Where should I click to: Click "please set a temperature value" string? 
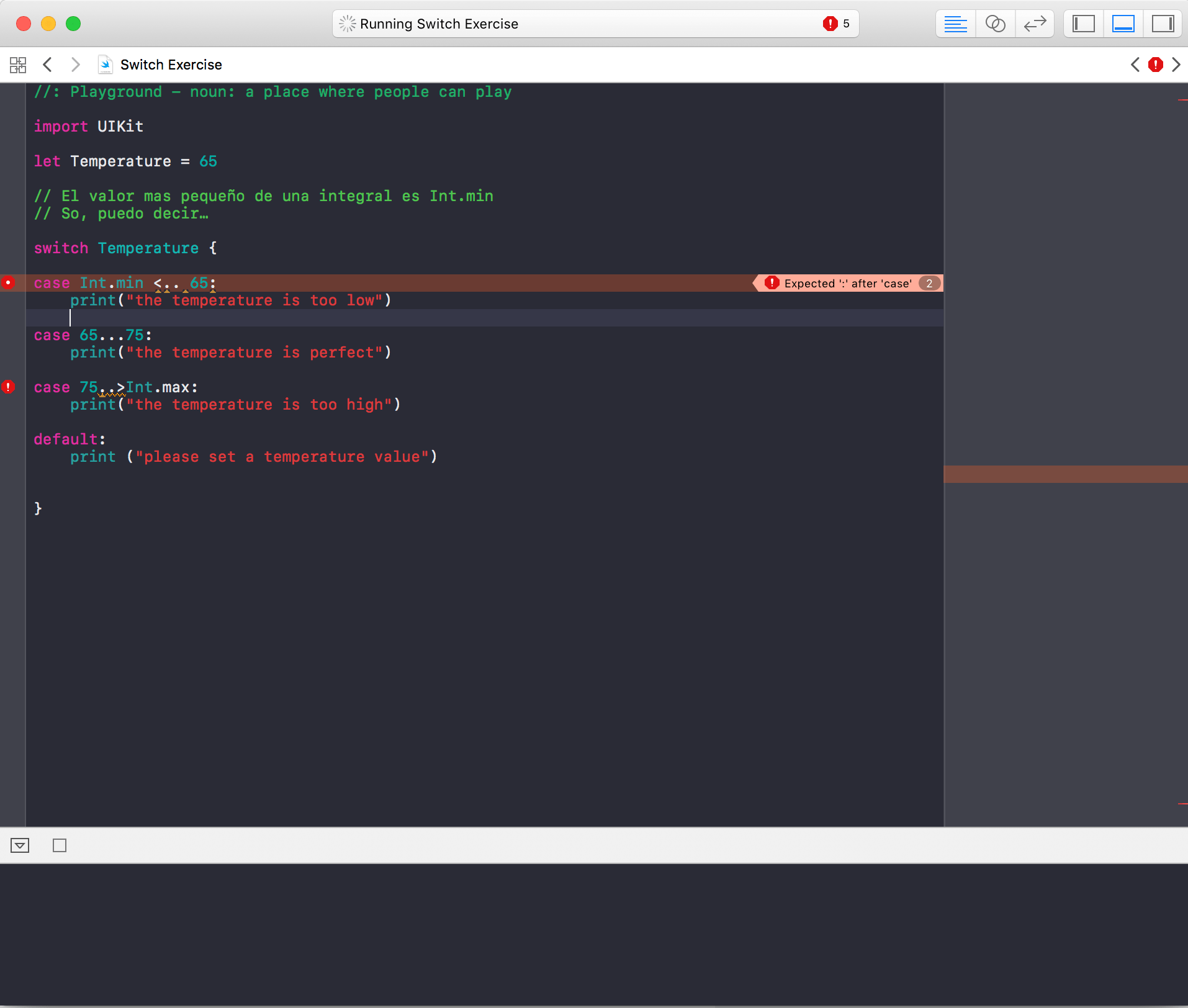tap(282, 457)
